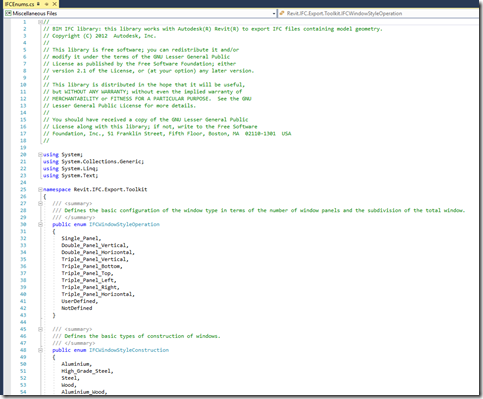Collapse the summary comment at line 45
The width and height of the screenshot is (483, 399).
(40, 329)
